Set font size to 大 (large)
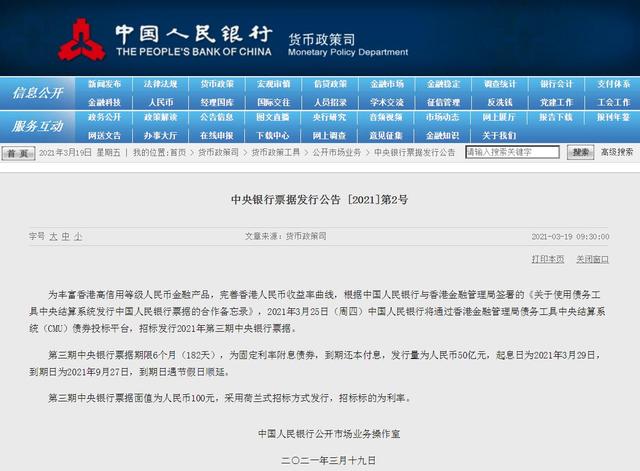This screenshot has height=471, width=640. (53, 236)
